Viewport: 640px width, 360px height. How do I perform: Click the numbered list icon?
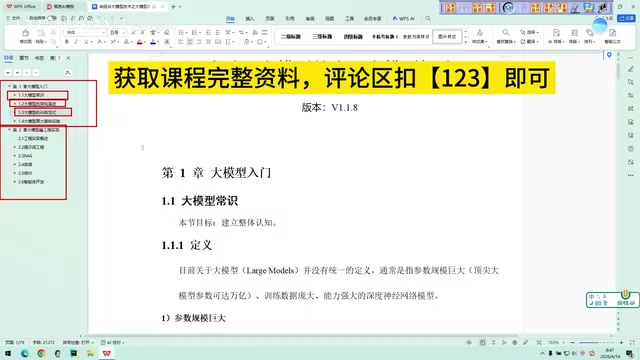(194, 32)
